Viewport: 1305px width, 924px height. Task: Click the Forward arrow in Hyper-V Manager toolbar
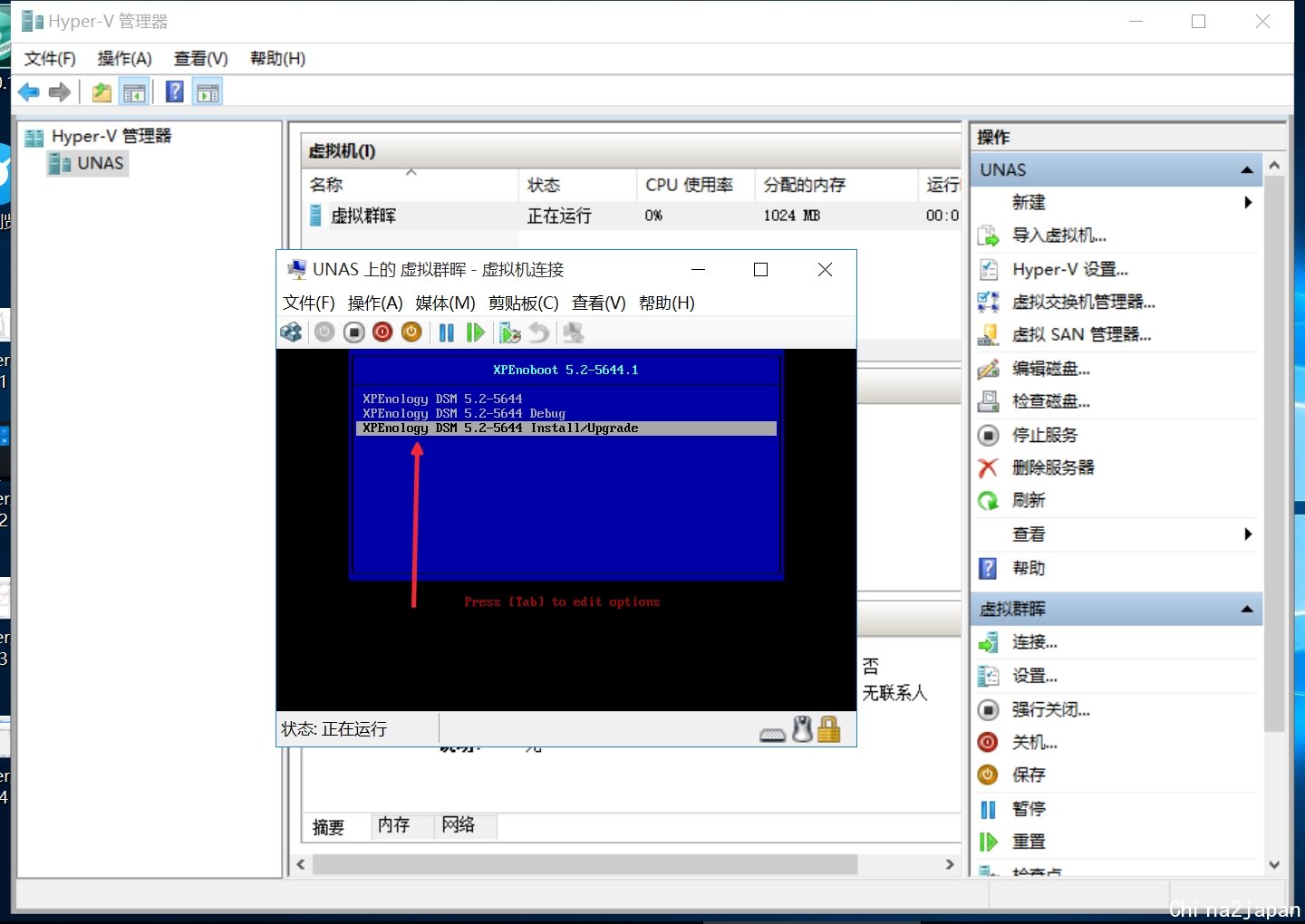[x=60, y=91]
